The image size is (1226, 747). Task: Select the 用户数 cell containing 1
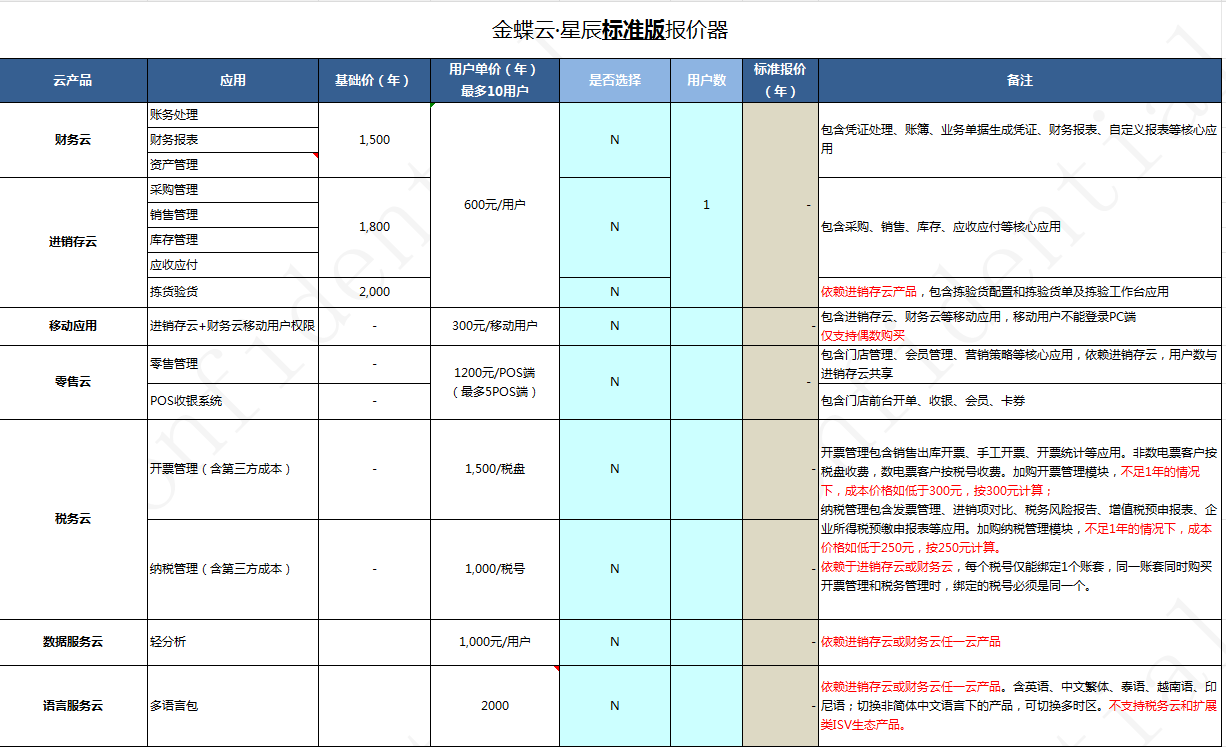[x=705, y=204]
